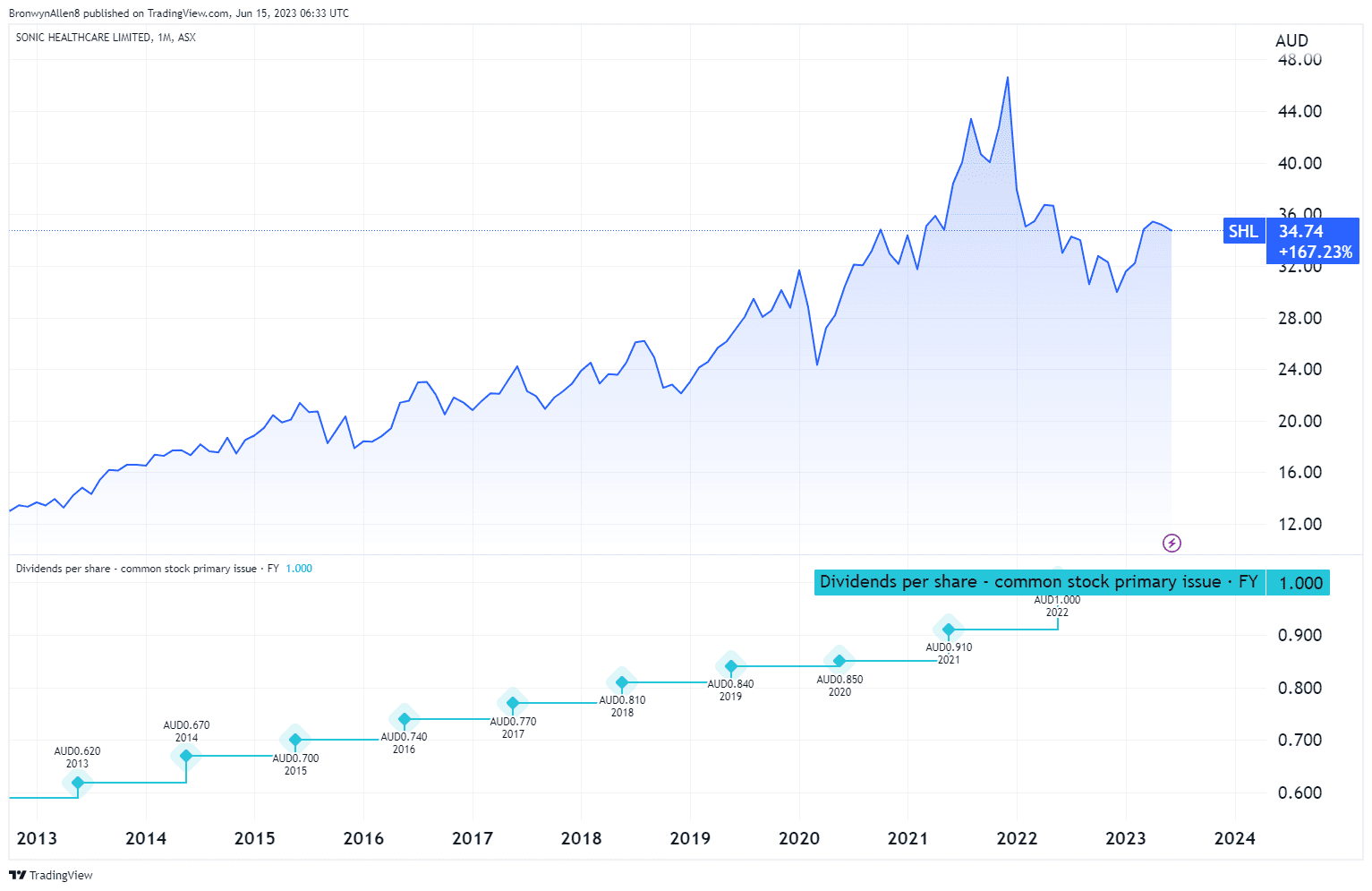Click the purple lightning trade icon
The image size is (1372, 891).
(x=1172, y=543)
